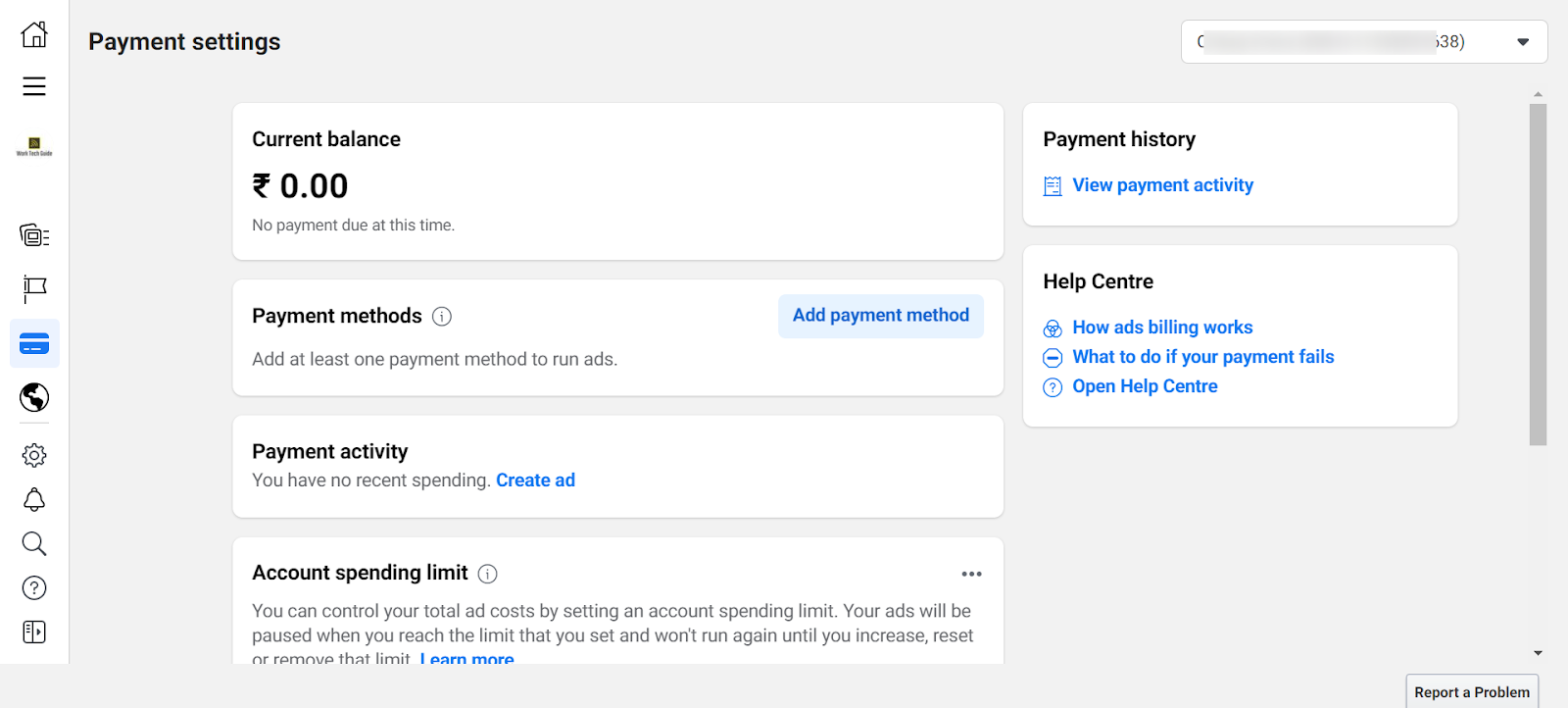Viewport: 1568px width, 708px height.
Task: Open the help question mark icon in sidebar
Action: (34, 587)
